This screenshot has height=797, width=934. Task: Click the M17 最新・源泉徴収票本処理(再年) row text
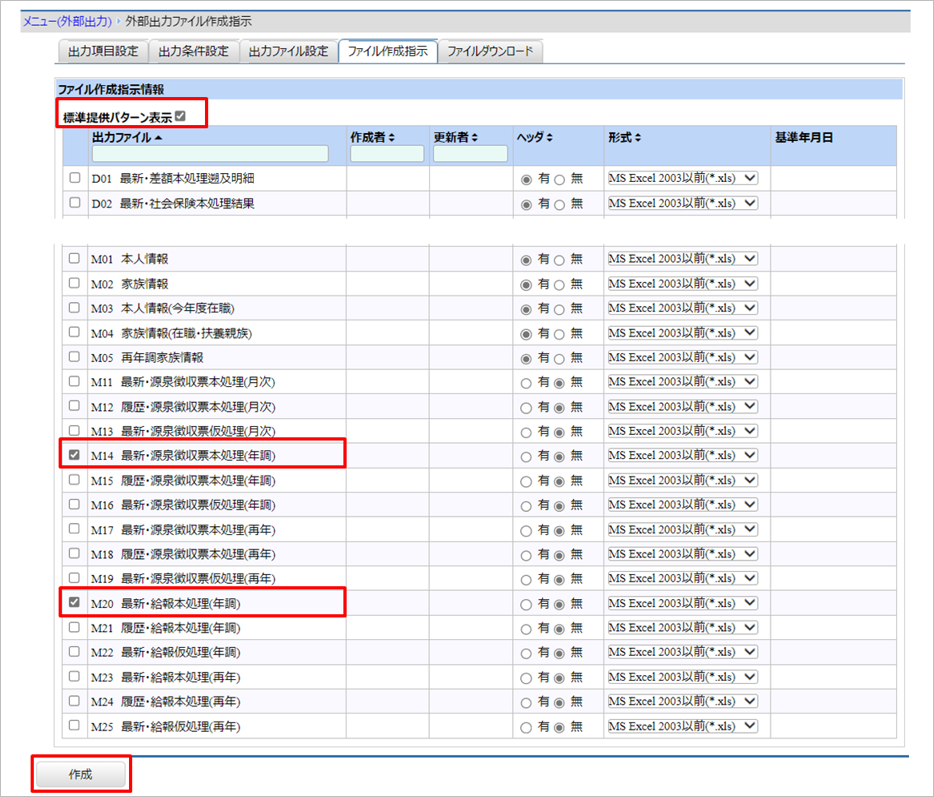(x=183, y=530)
